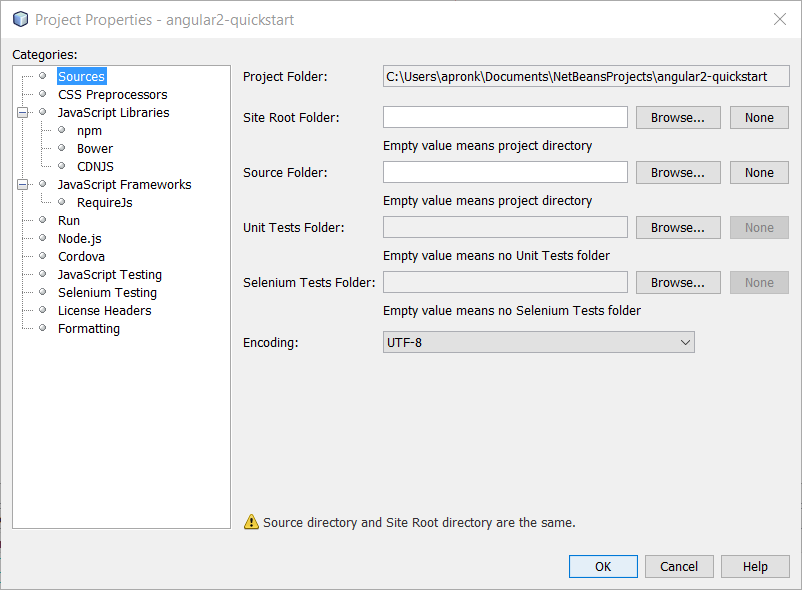Click inside the Source Folder input field
The width and height of the screenshot is (802, 590).
click(504, 172)
